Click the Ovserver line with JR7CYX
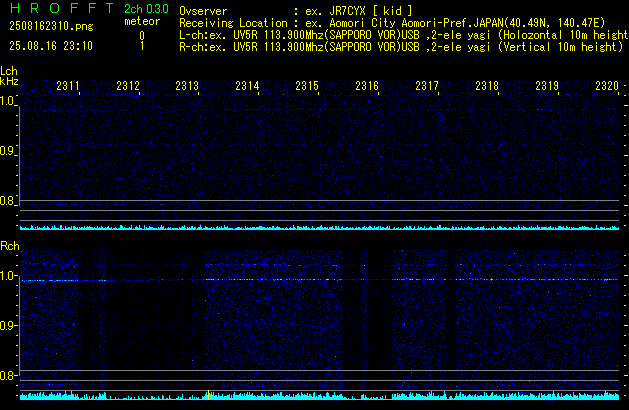This screenshot has height=410, width=629. click(296, 11)
